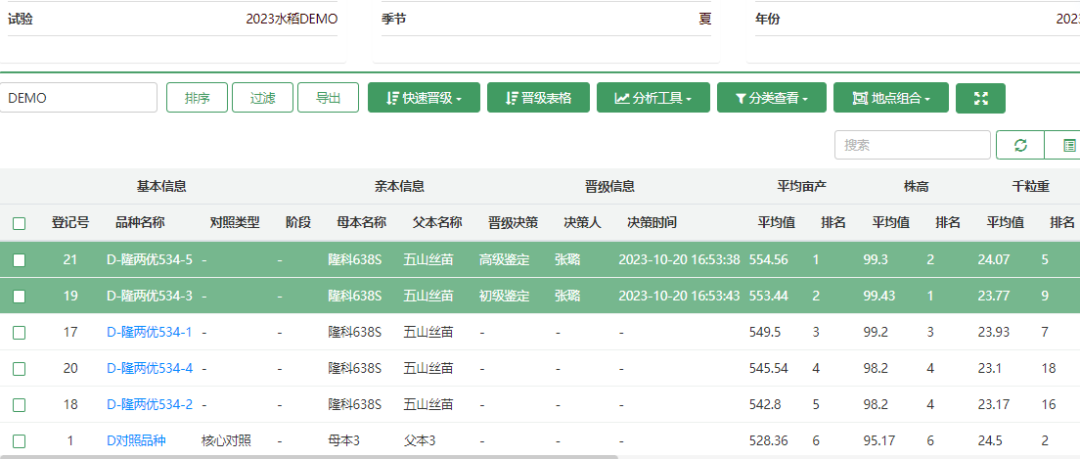The image size is (1080, 459).
Task: Click the 决策时间 column header
Action: coord(652,223)
